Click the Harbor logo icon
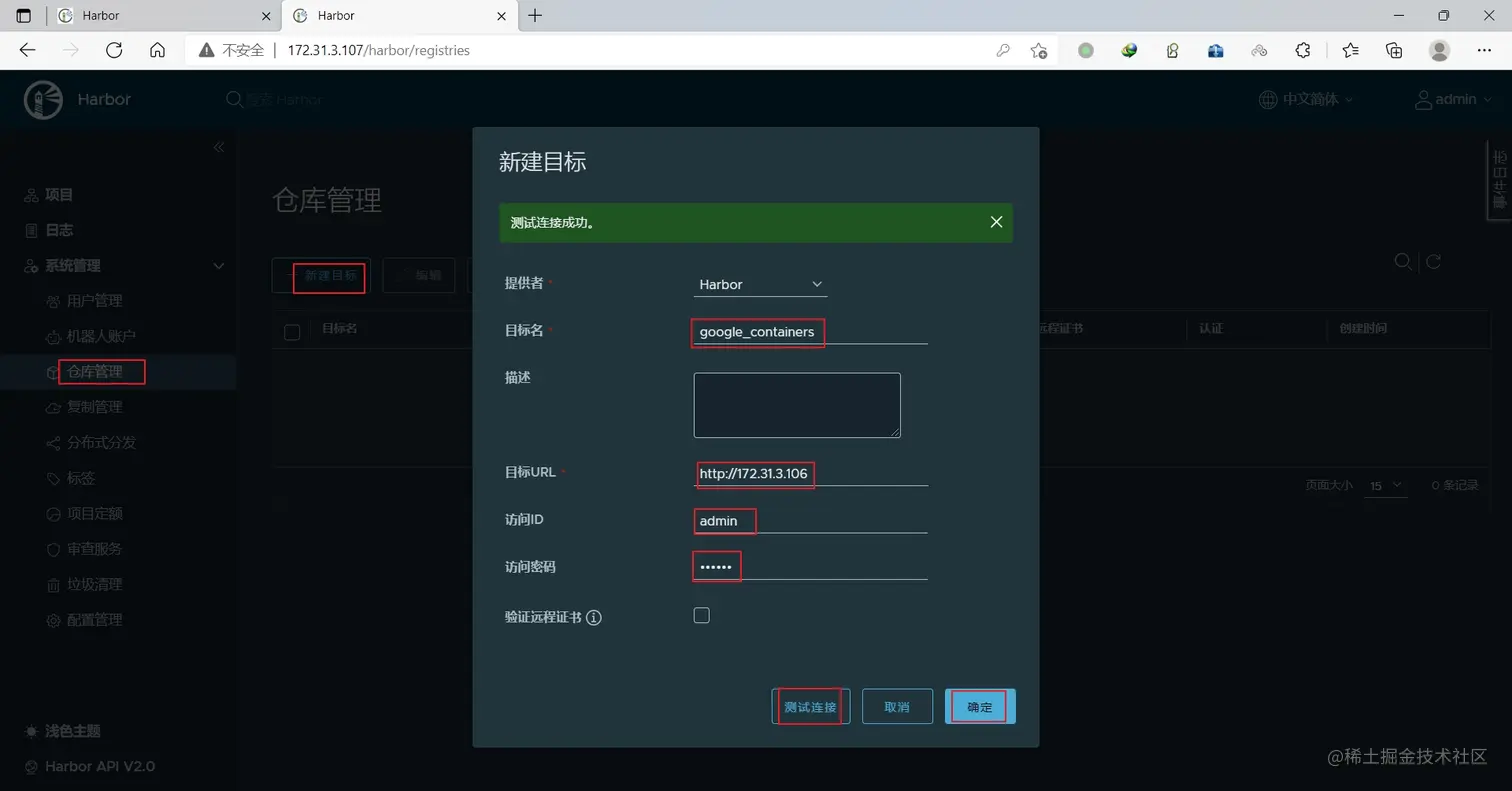1512x791 pixels. [x=42, y=99]
